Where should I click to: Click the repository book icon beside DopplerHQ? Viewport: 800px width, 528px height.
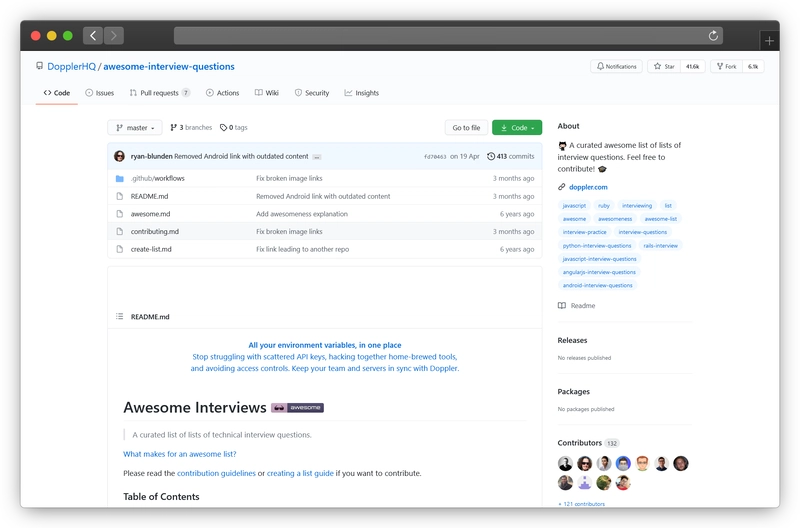(39, 66)
